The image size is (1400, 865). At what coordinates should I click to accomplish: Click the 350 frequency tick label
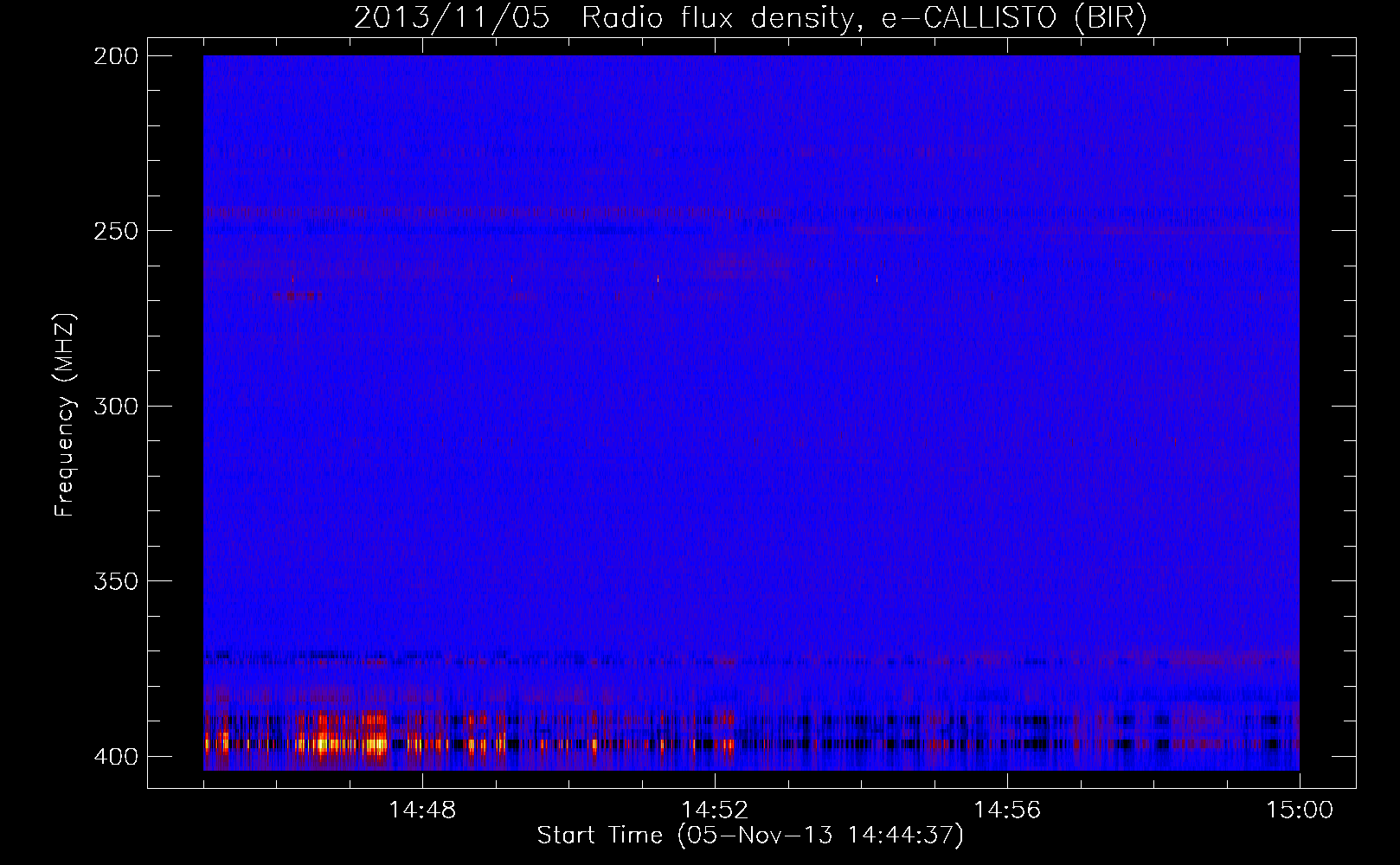(115, 580)
